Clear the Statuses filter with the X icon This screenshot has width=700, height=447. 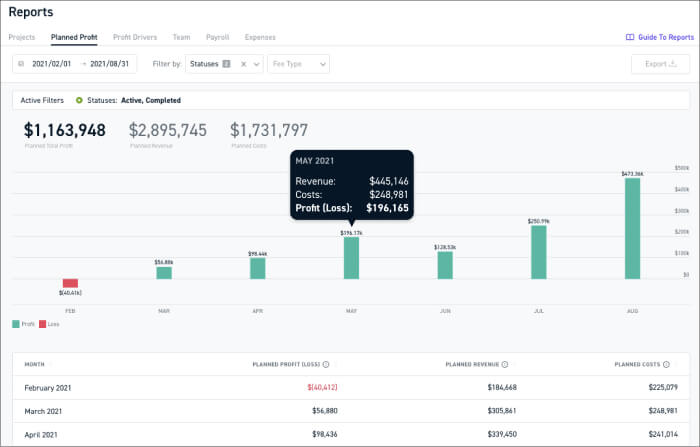[x=244, y=64]
